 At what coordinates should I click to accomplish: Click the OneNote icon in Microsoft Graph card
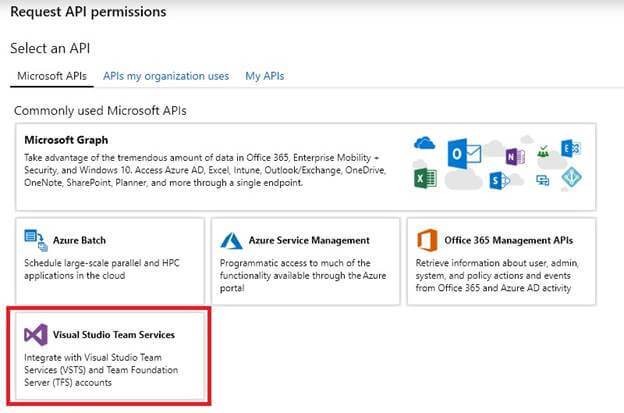click(x=515, y=156)
